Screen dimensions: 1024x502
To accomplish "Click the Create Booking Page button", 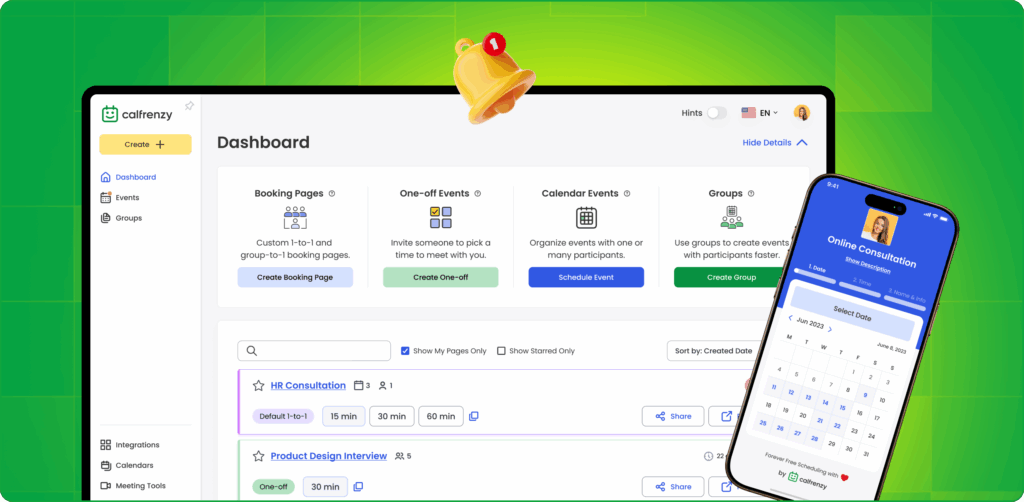I will tap(295, 277).
